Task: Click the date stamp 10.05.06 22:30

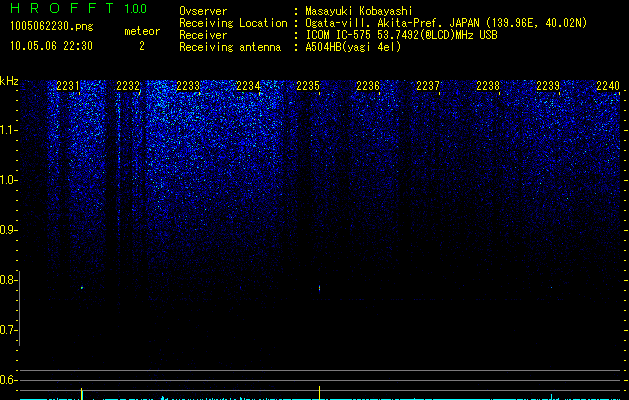Action: tap(51, 46)
